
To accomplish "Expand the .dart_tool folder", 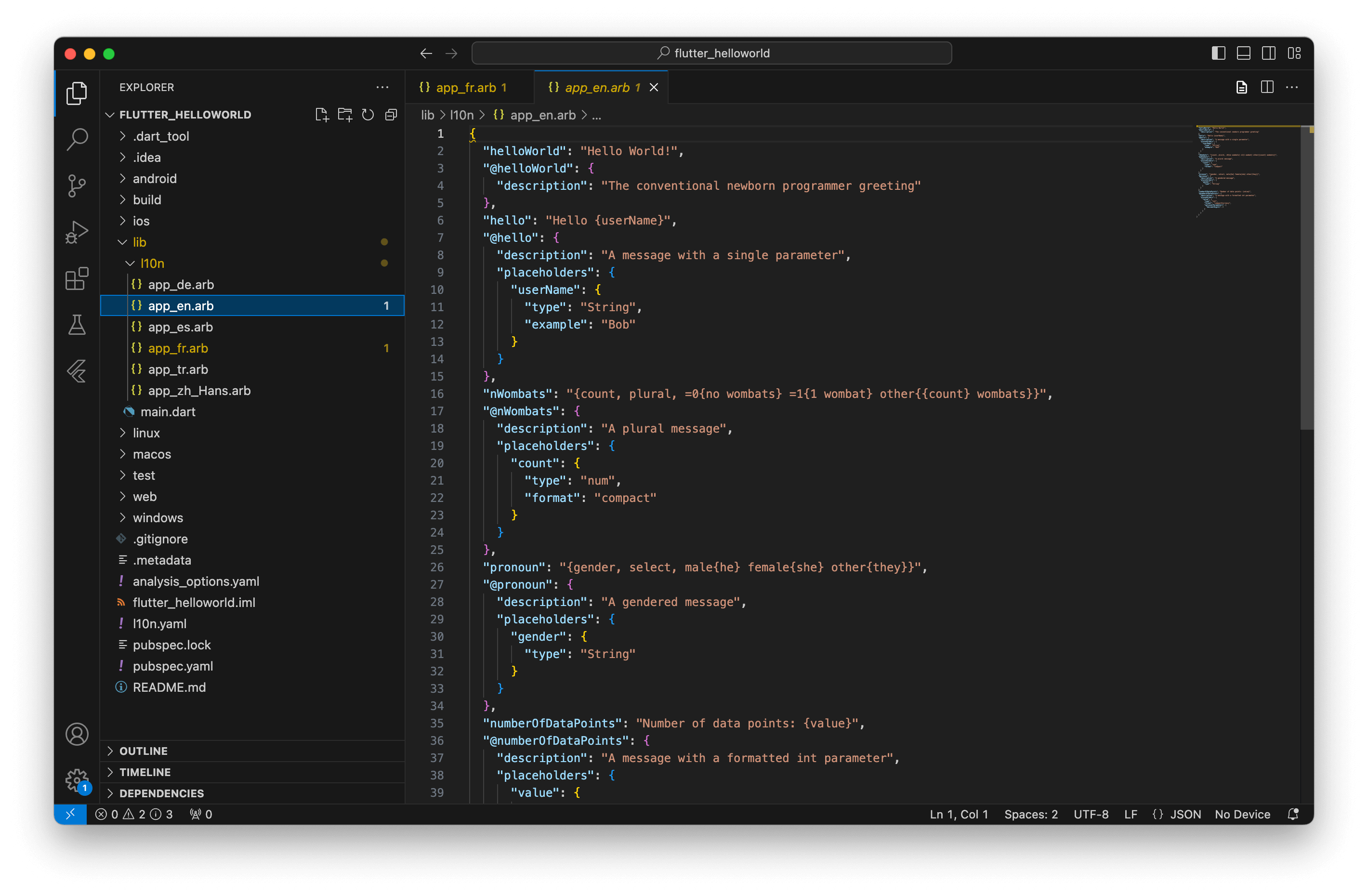I will (252, 136).
